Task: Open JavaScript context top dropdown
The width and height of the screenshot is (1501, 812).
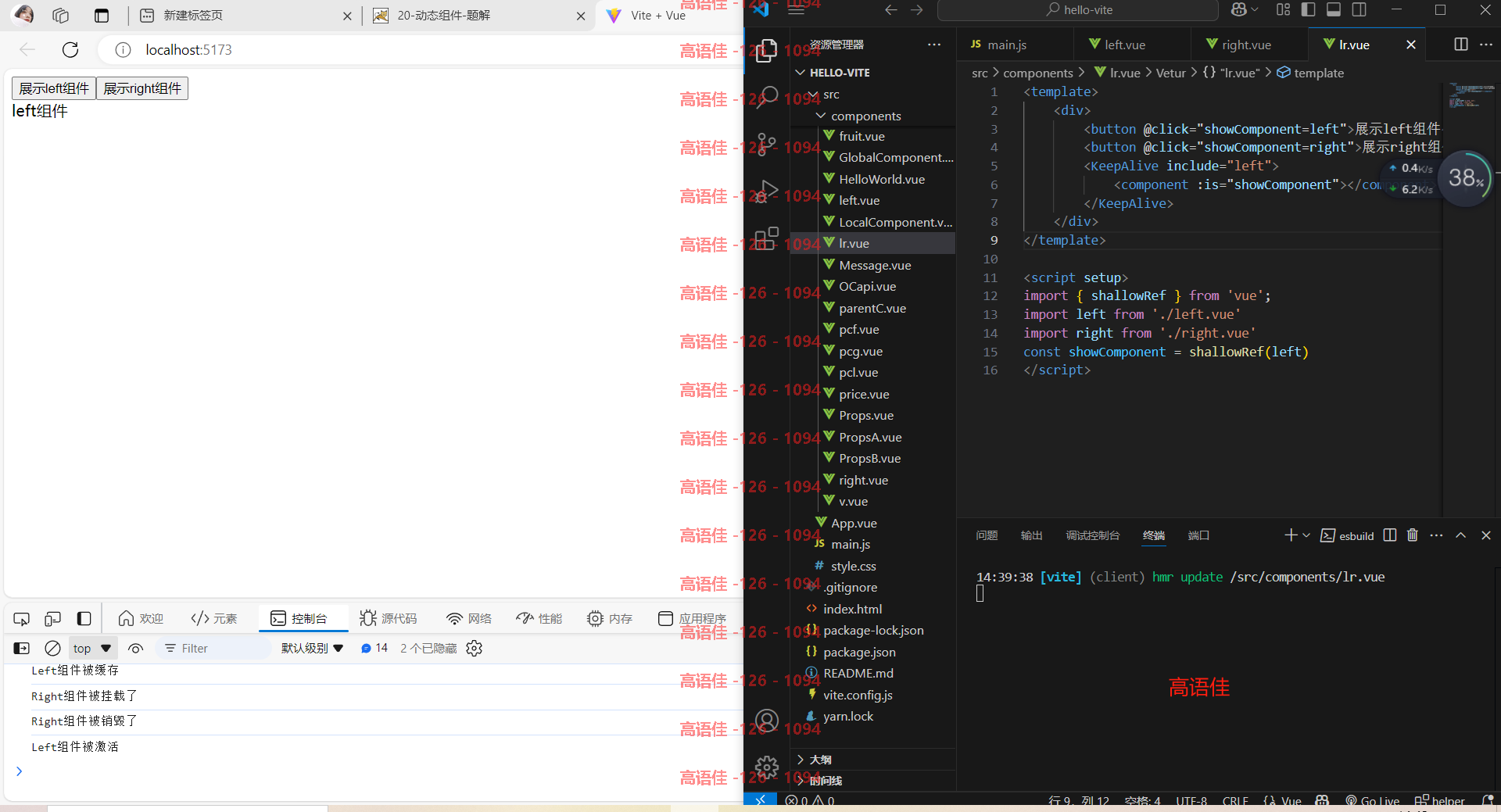Action: pos(92,648)
